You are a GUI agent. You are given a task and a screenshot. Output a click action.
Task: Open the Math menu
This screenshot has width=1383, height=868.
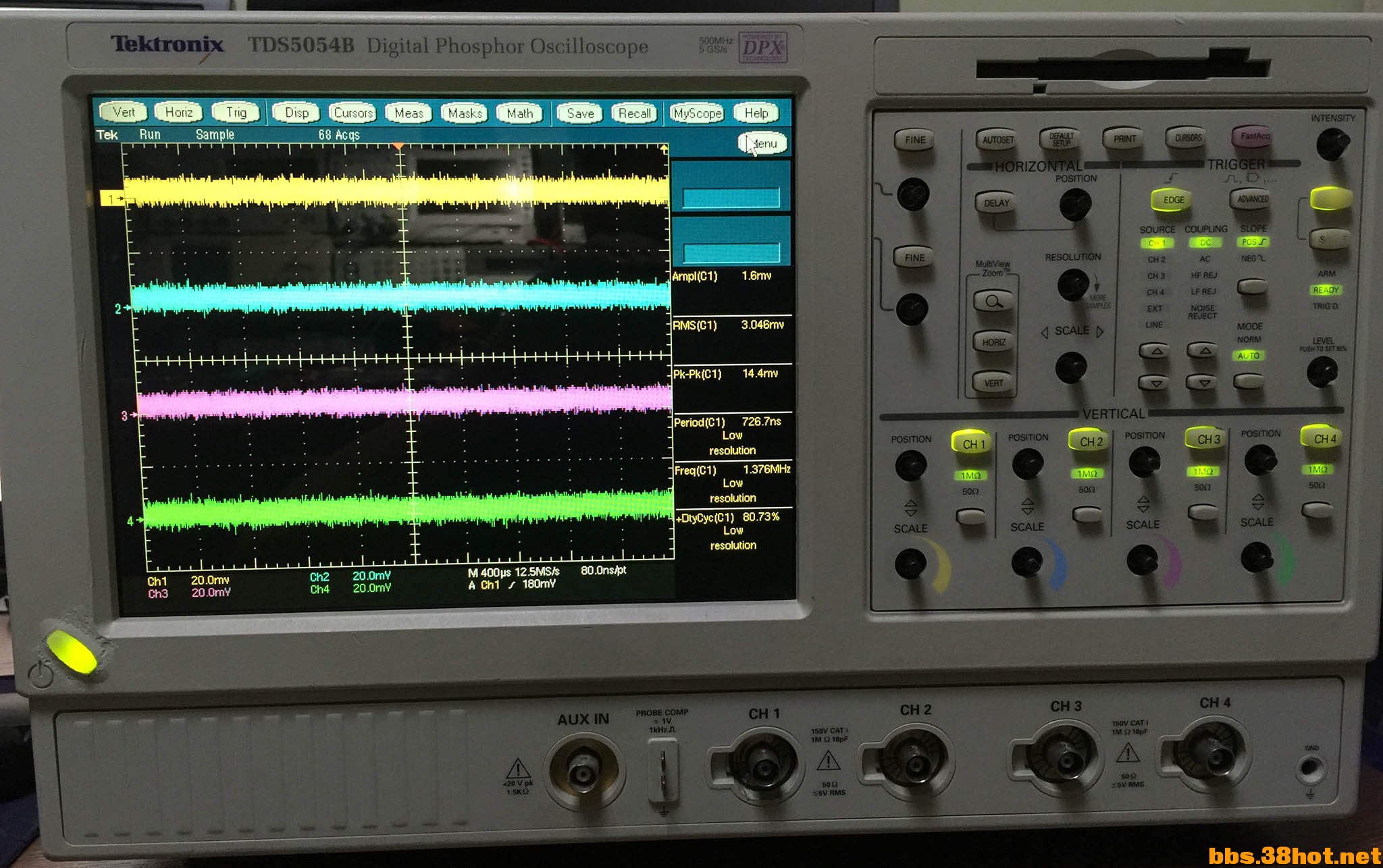tap(521, 113)
